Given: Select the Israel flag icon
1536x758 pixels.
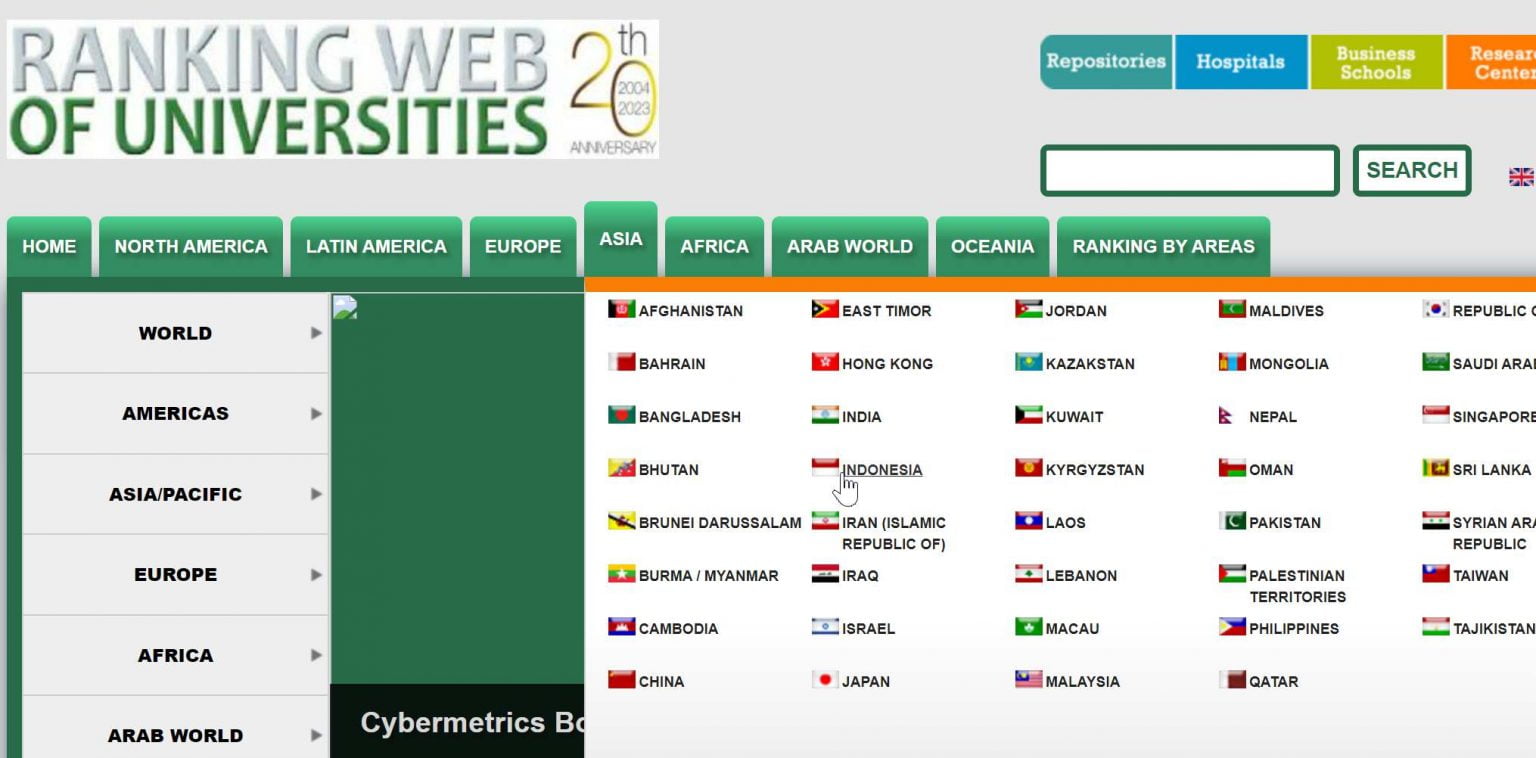Looking at the screenshot, I should click(x=823, y=628).
